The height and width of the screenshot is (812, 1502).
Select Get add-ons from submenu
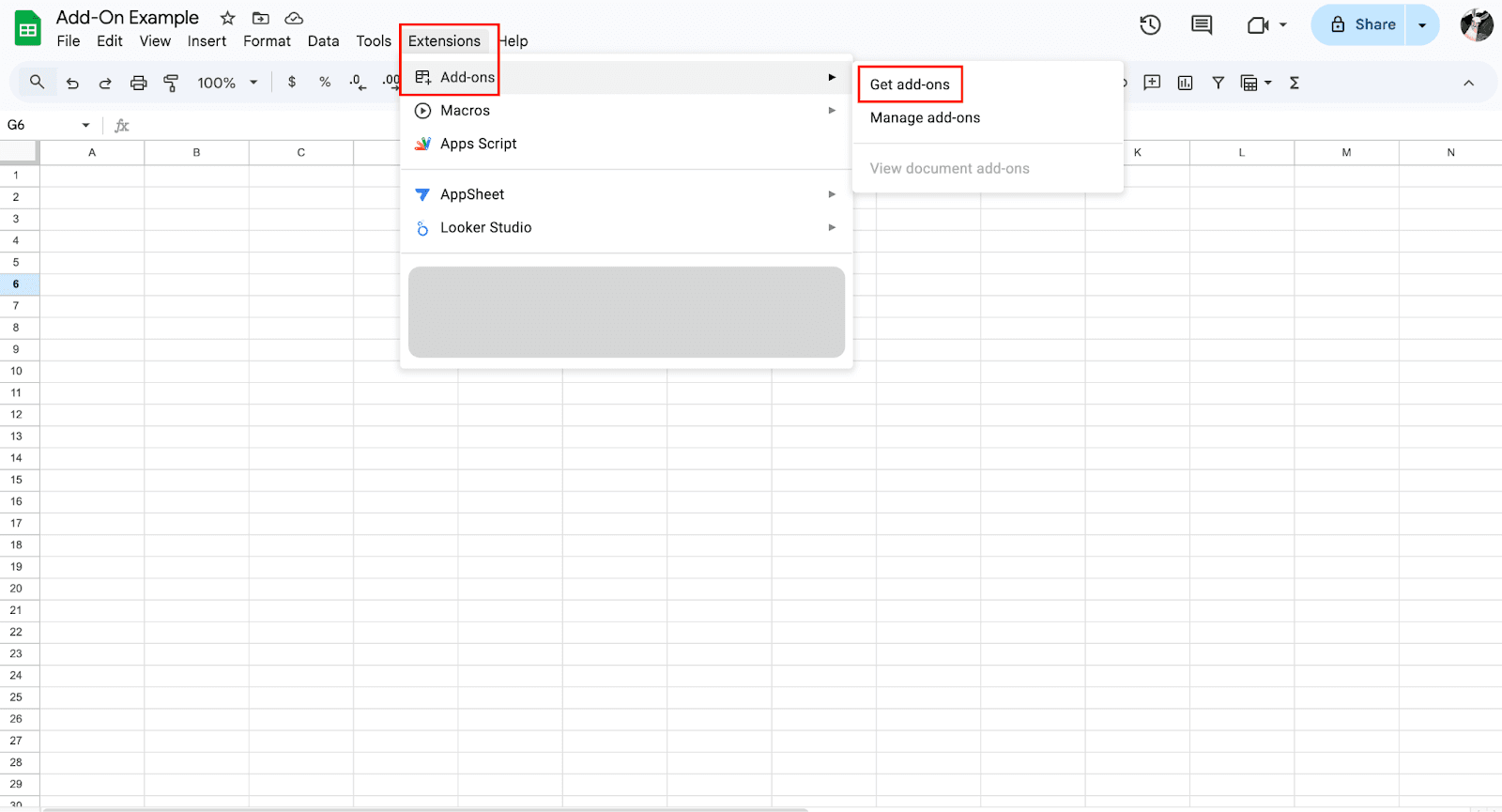910,84
